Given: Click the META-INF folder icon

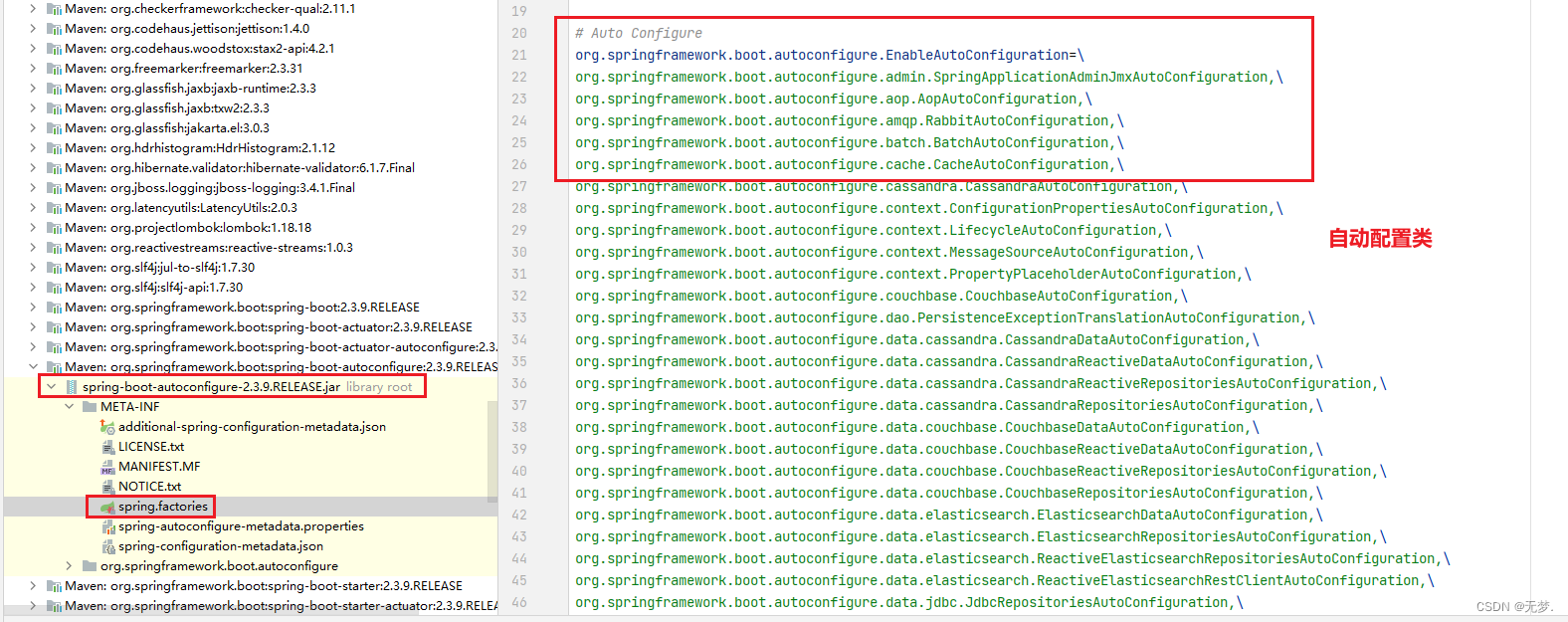Looking at the screenshot, I should [x=90, y=406].
